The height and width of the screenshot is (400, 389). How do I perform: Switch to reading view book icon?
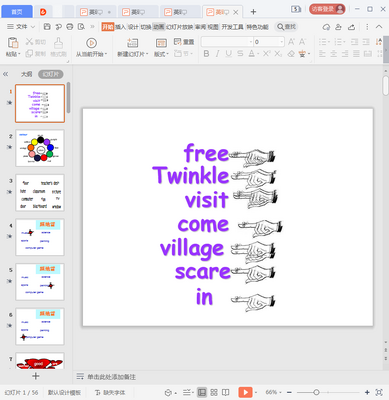tap(226, 393)
